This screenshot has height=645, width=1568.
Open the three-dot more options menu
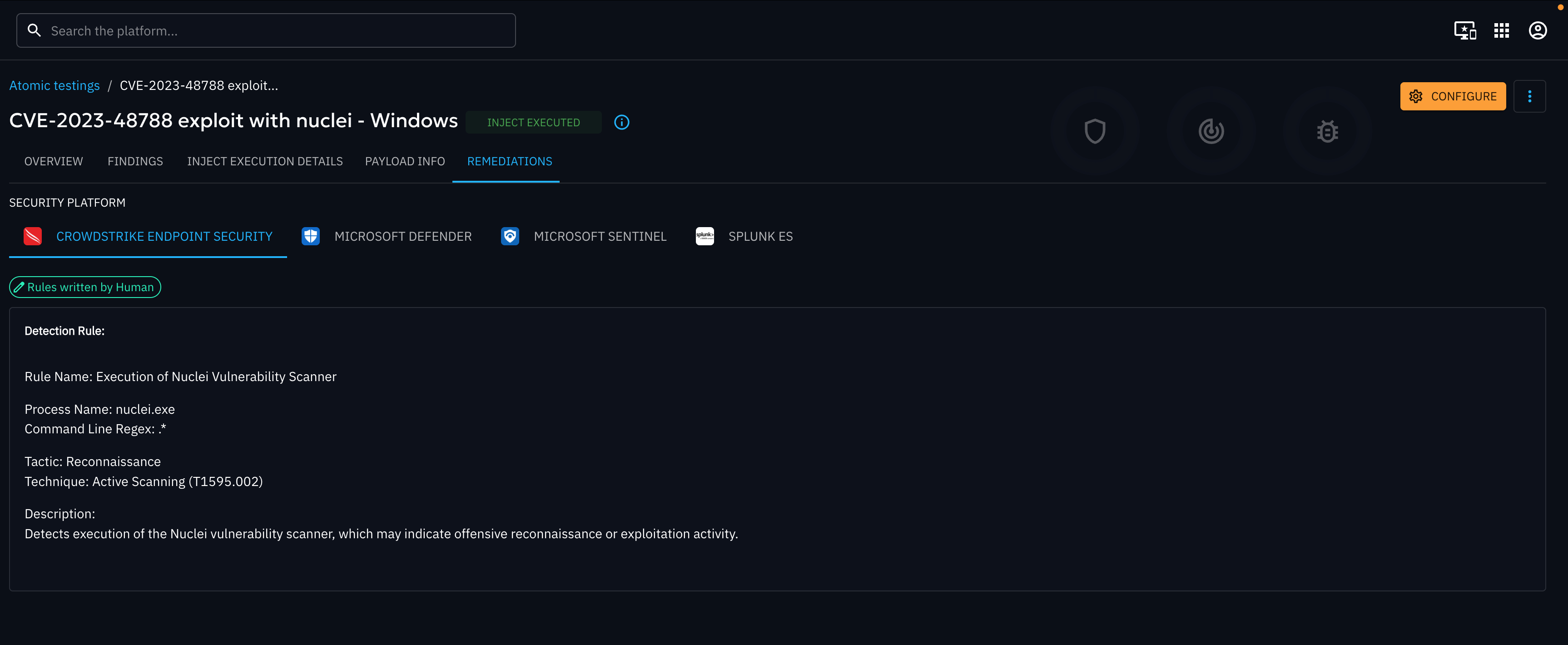click(1529, 96)
